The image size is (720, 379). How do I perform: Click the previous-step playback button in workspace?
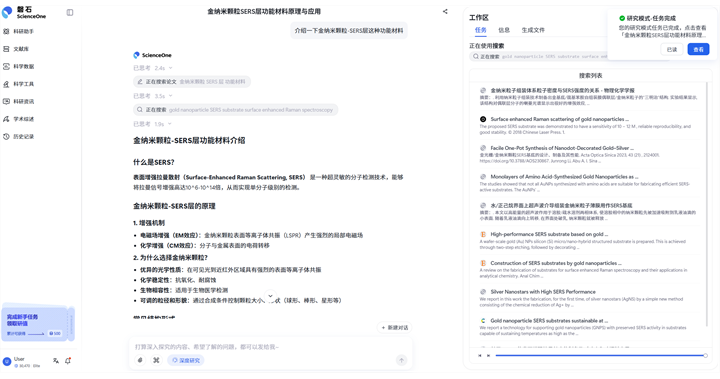(479, 356)
